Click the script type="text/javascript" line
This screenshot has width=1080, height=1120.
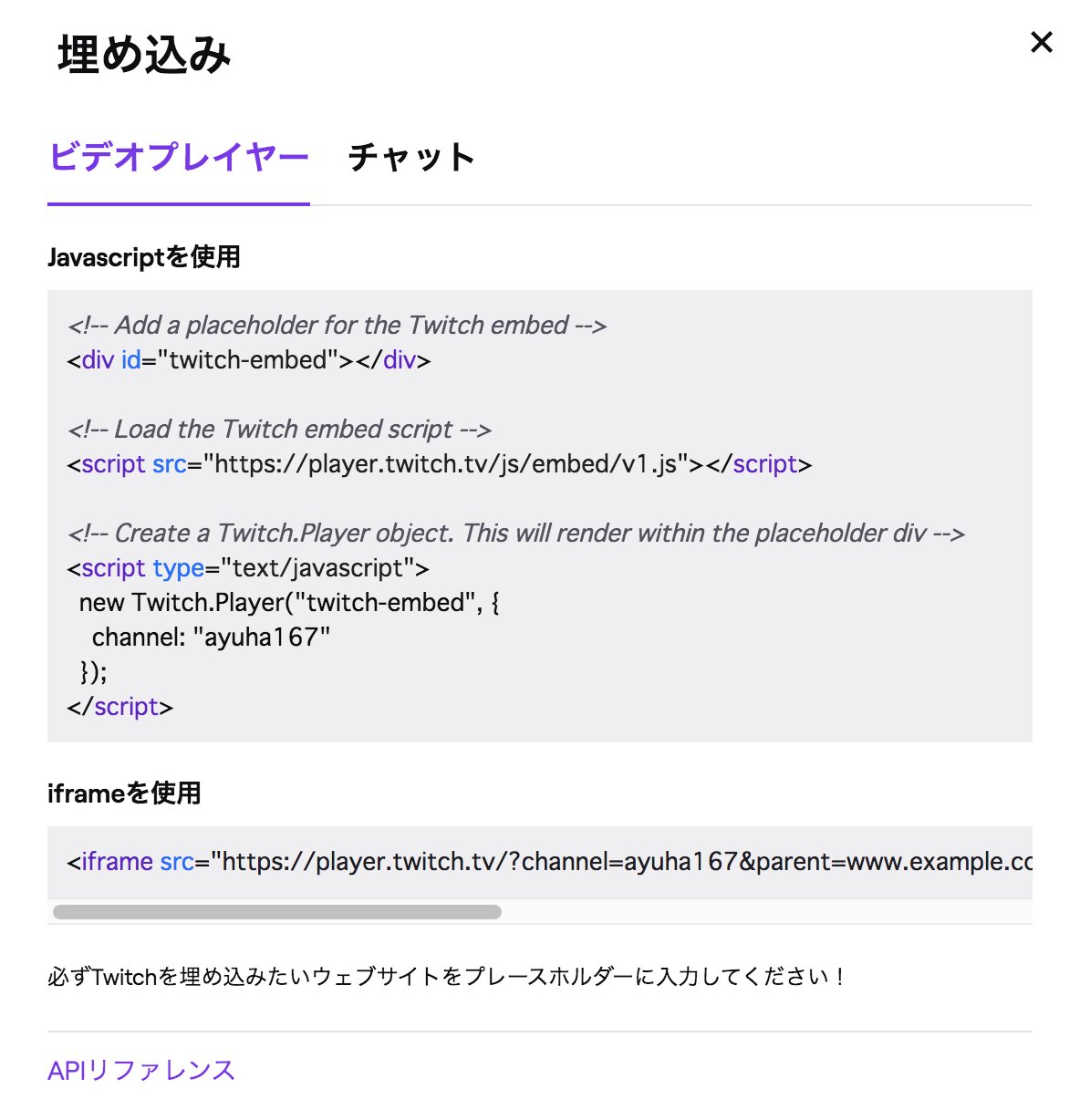click(x=248, y=568)
